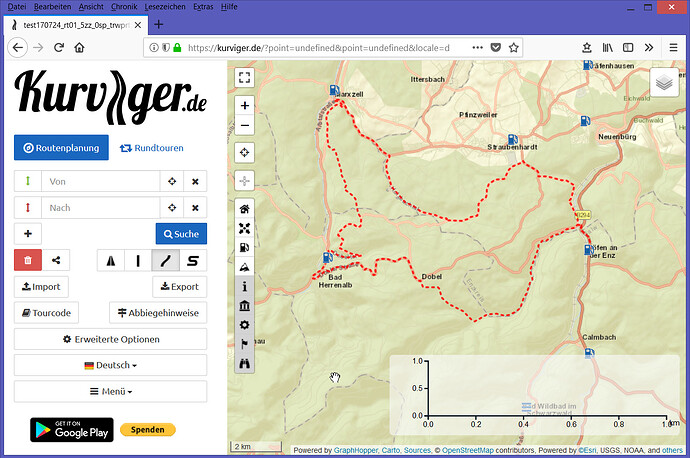Clear the Von waypoint field
The height and width of the screenshot is (458, 690).
pyautogui.click(x=195, y=181)
